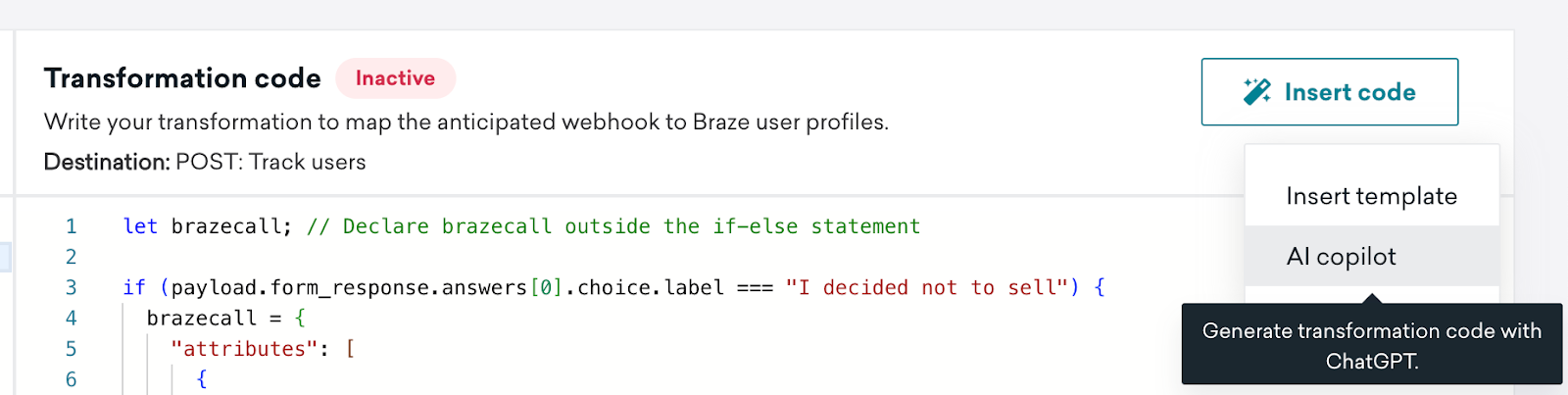Viewport: 1568px width, 395px height.
Task: Click the Declare brazecall comment text
Action: point(613,226)
